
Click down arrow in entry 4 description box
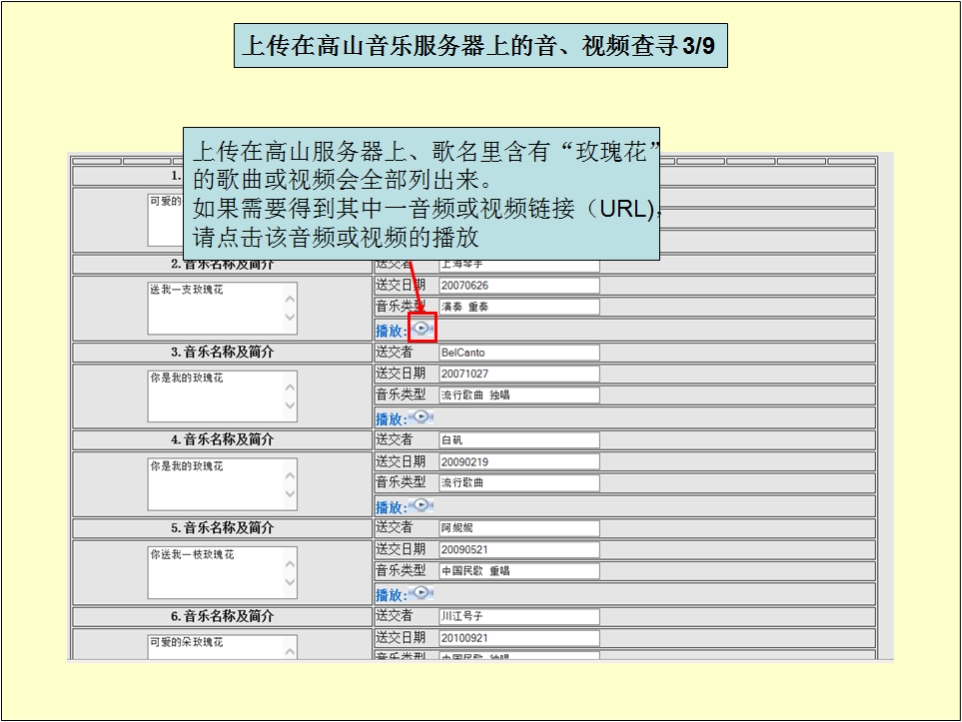(x=290, y=494)
